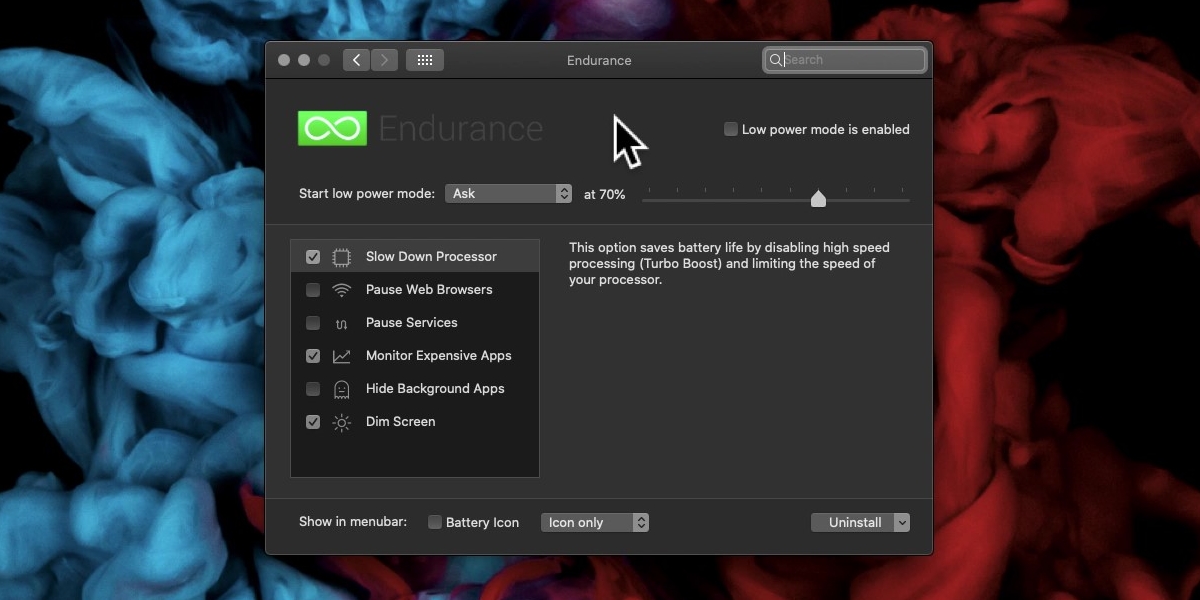Uncheck Monitor Expensive Apps checkbox

tap(313, 356)
